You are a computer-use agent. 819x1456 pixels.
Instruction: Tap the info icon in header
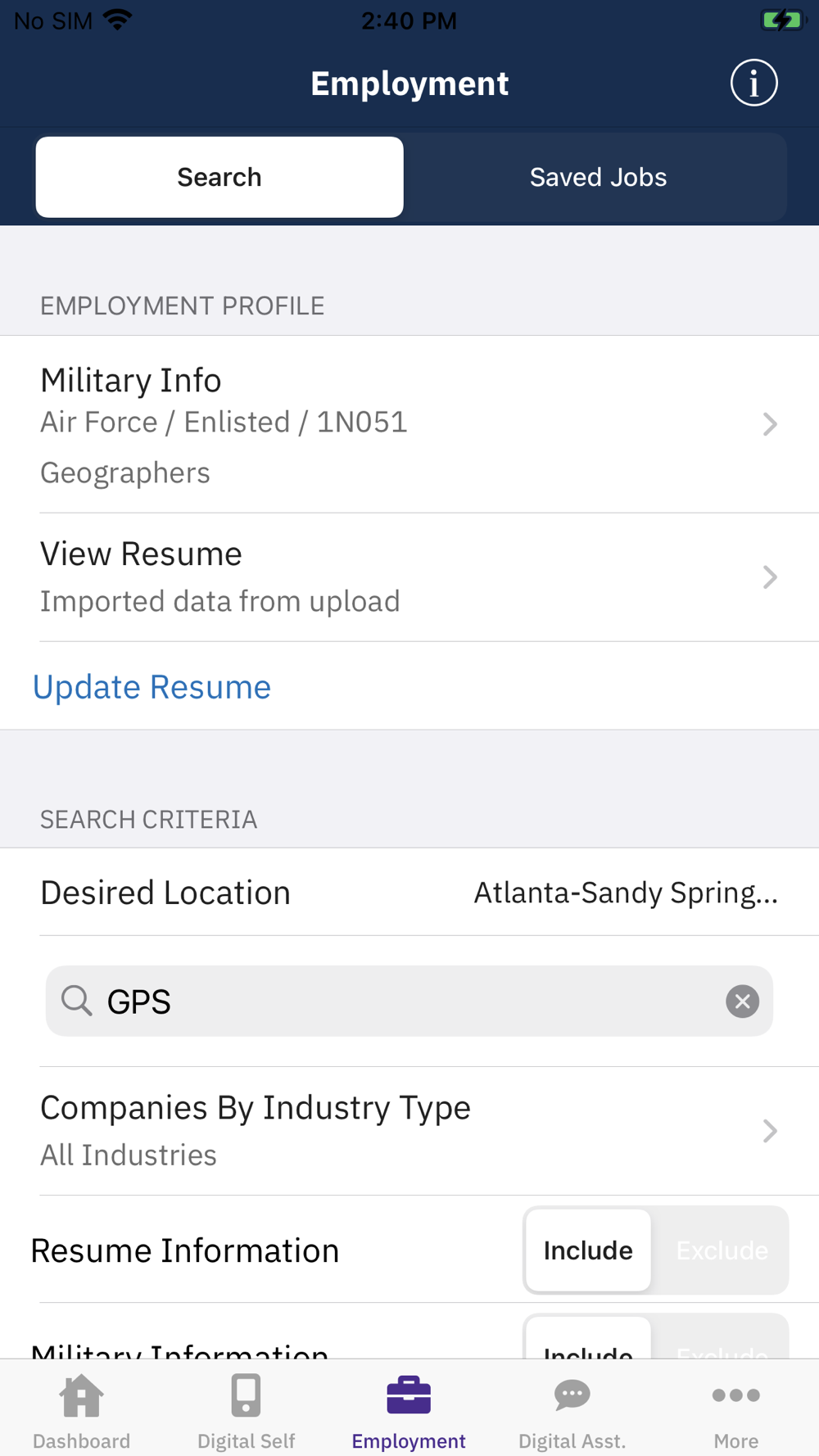tap(753, 83)
